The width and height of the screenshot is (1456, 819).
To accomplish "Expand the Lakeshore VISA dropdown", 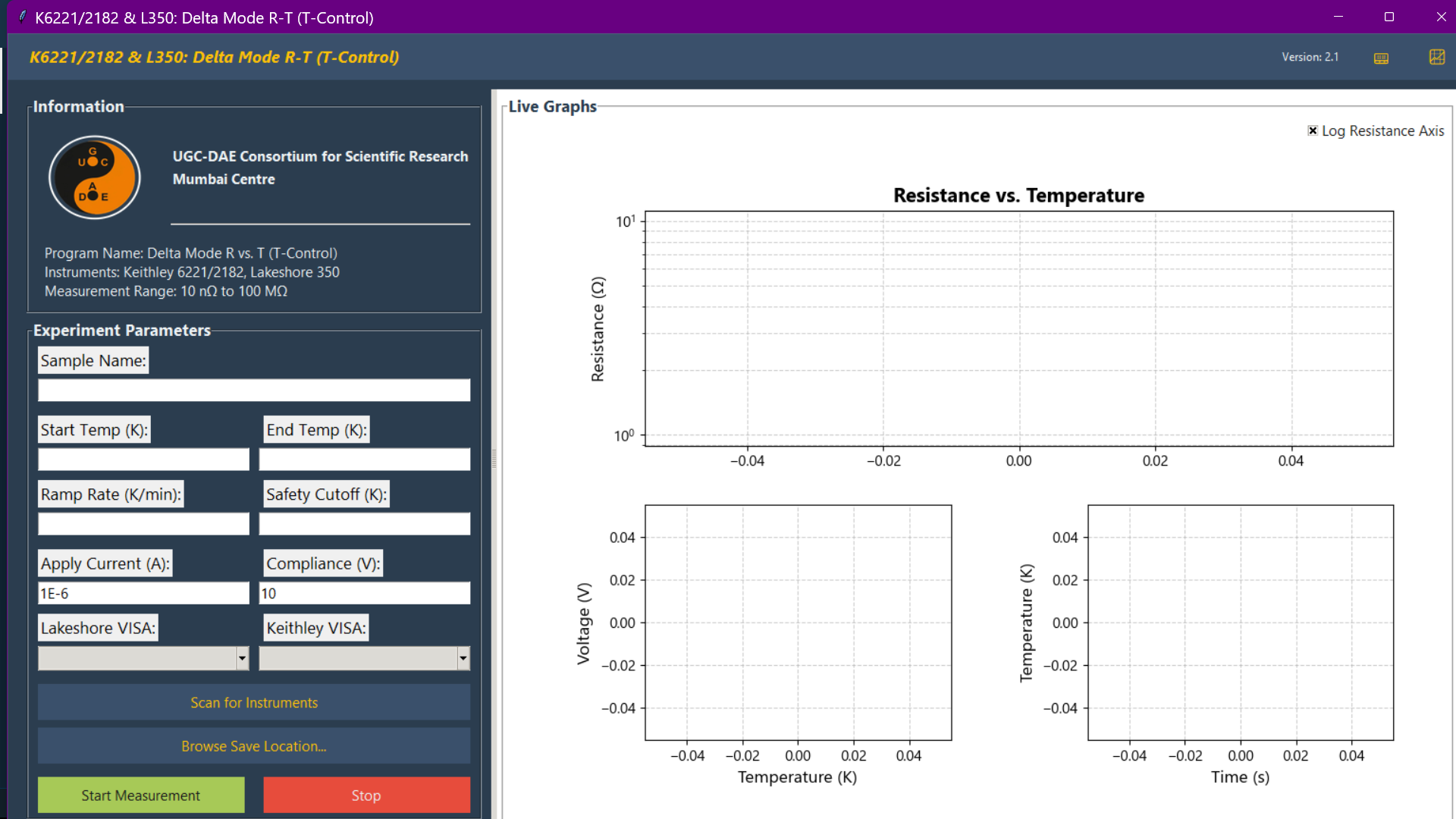I will 242,658.
